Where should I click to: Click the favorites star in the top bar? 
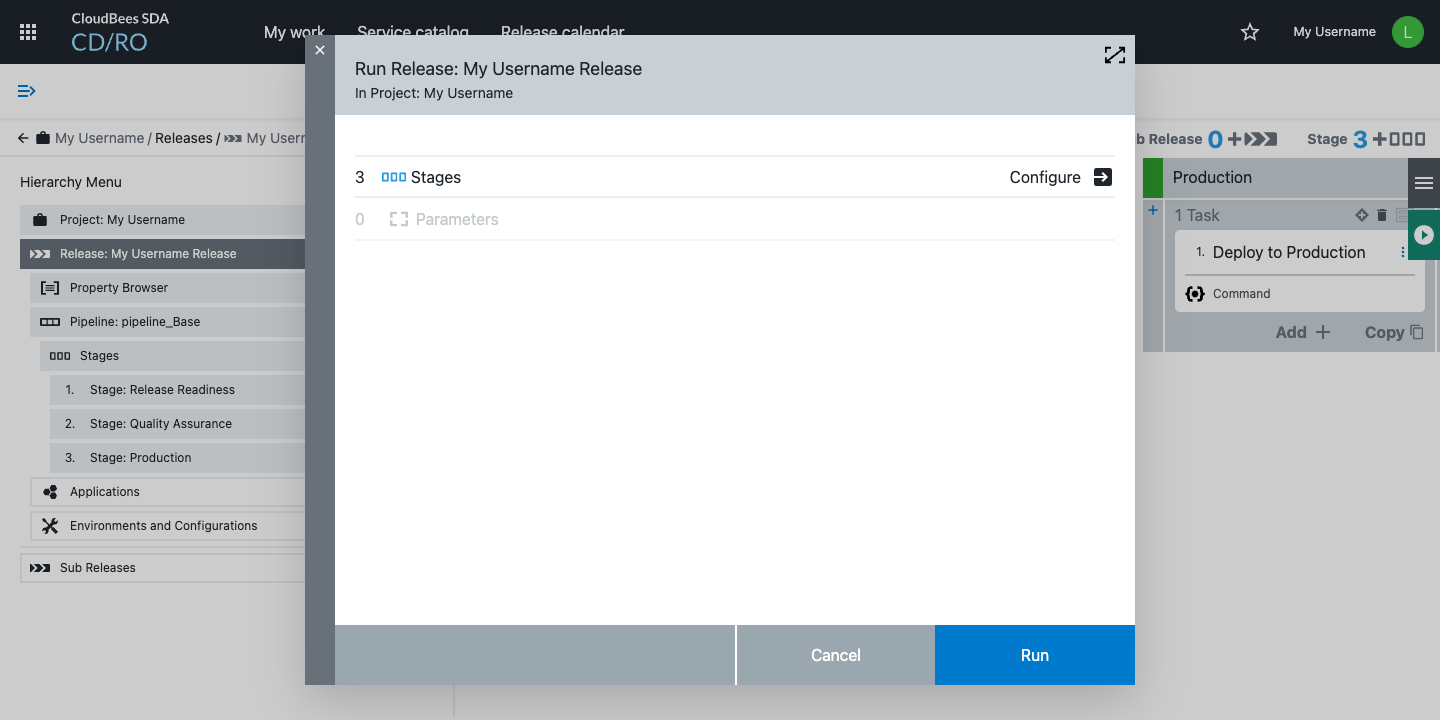1249,31
